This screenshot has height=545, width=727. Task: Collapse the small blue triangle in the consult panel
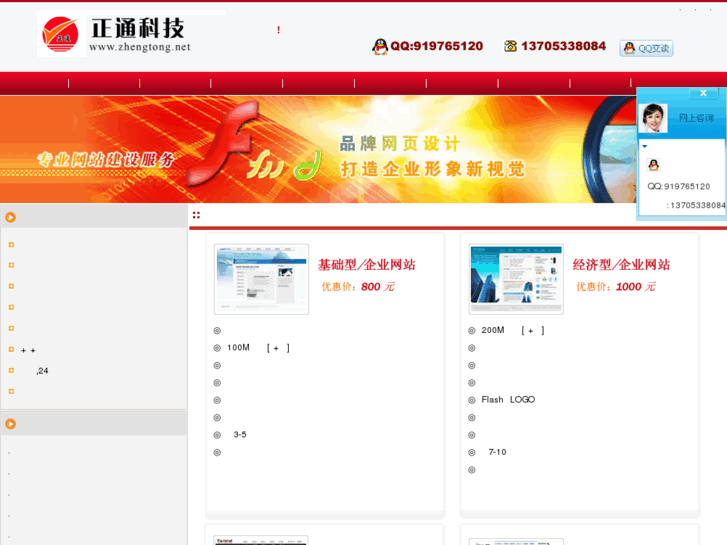[644, 147]
